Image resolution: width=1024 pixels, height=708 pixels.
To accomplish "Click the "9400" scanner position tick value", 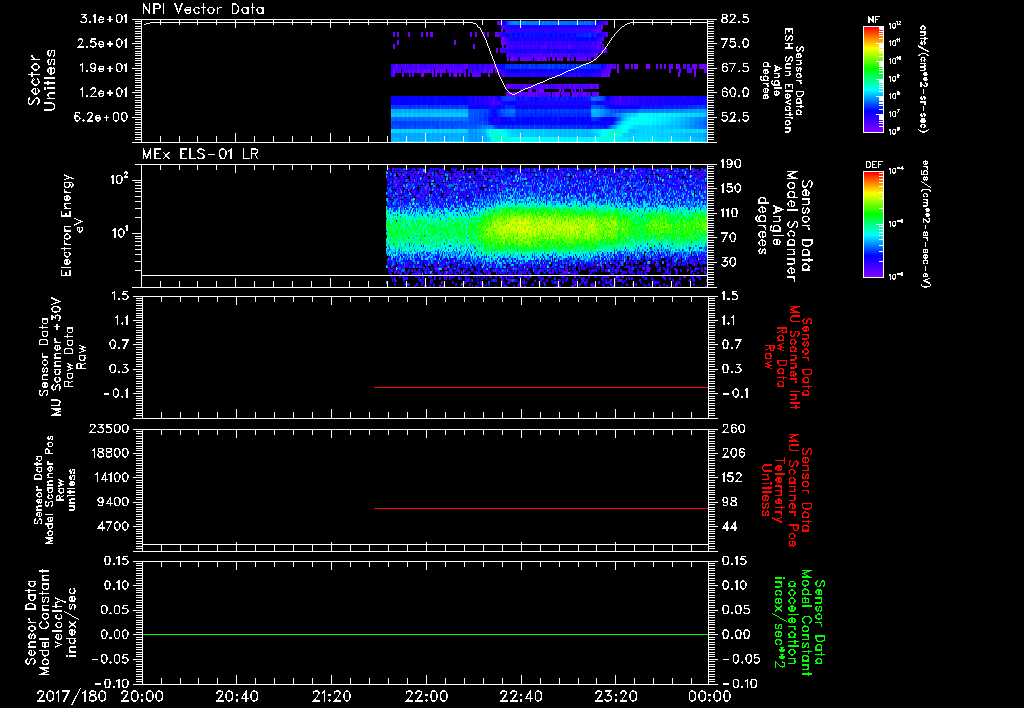I will coord(113,502).
